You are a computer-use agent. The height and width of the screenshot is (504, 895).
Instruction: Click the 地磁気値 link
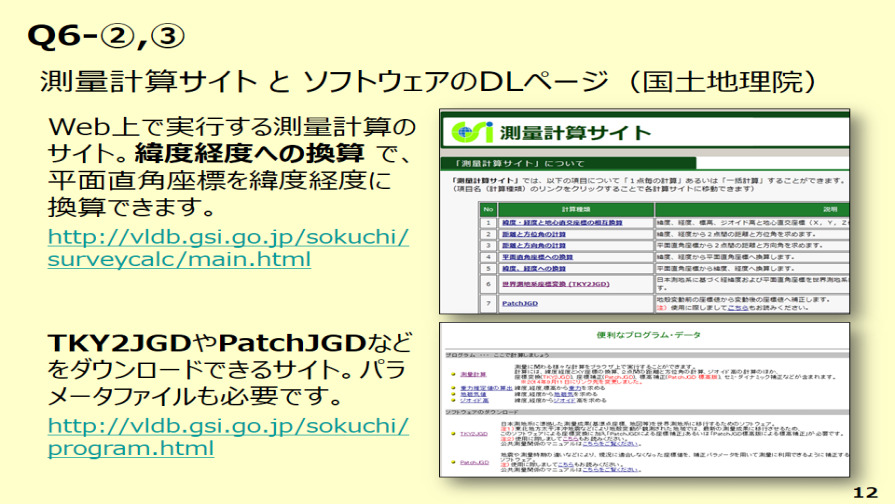click(x=471, y=394)
